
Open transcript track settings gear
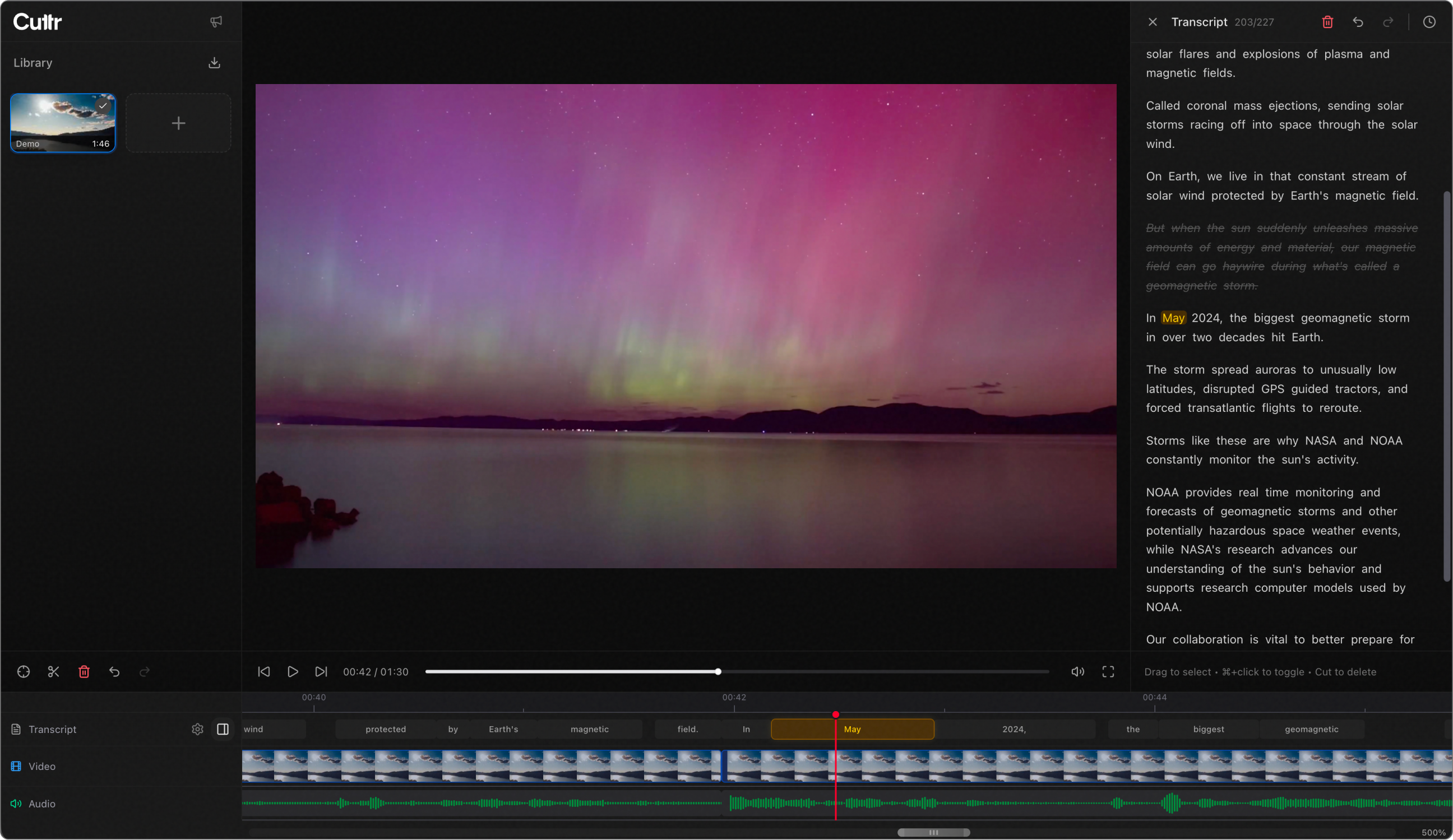point(197,729)
